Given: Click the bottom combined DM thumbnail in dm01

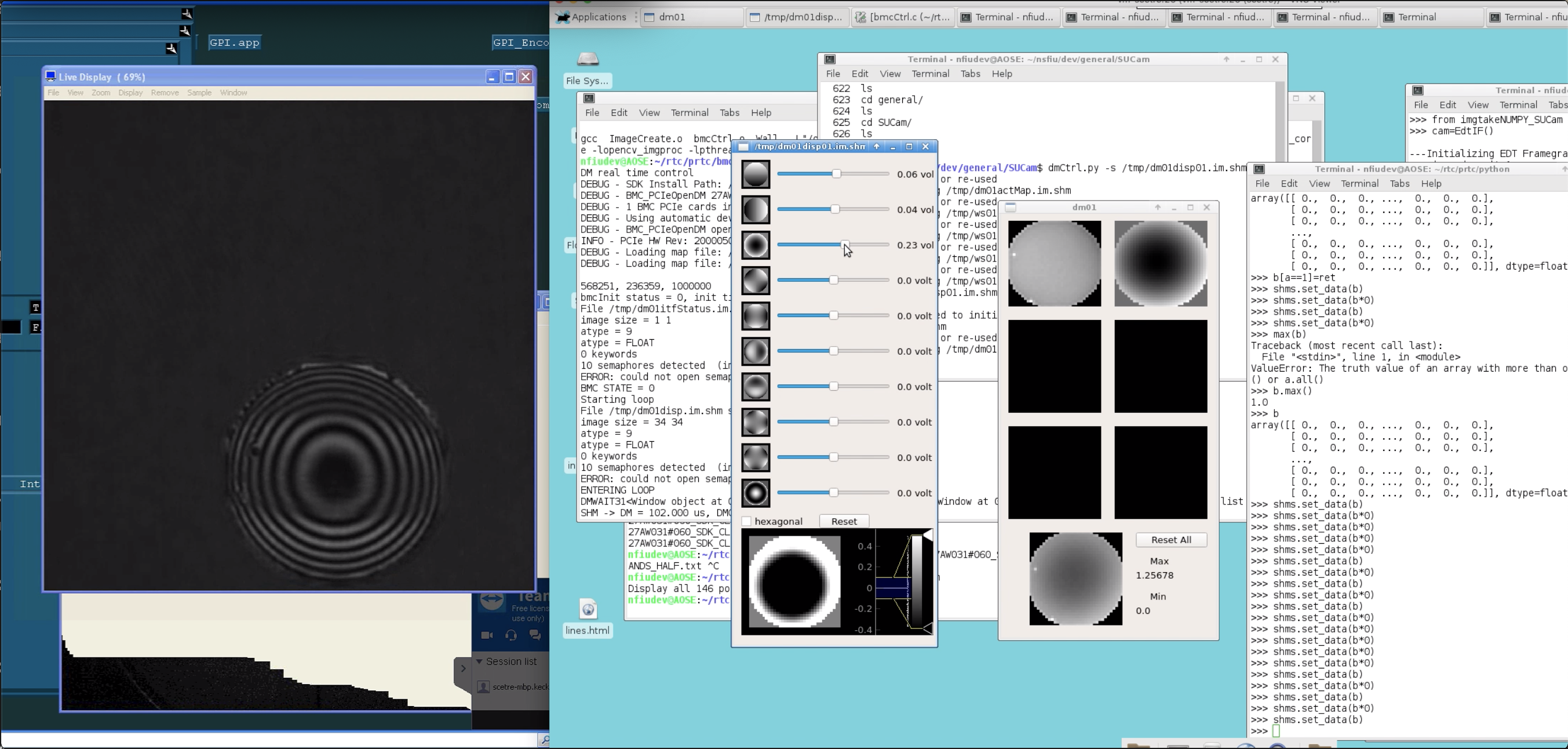Looking at the screenshot, I should (1075, 579).
